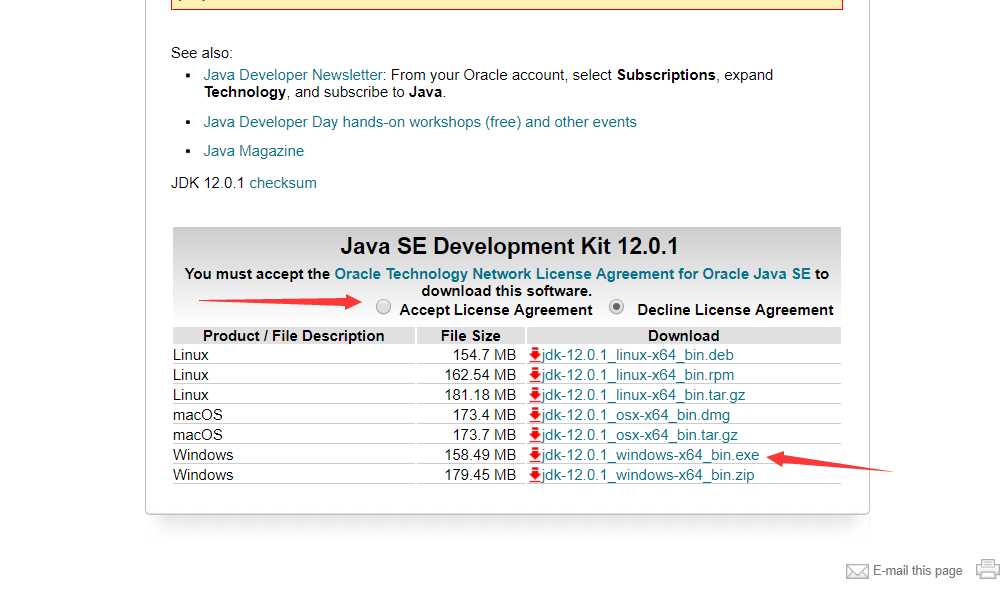Download jdk-12.0.1_linux-x64_bin.tar.gz
The width and height of the screenshot is (1001, 596).
click(643, 395)
